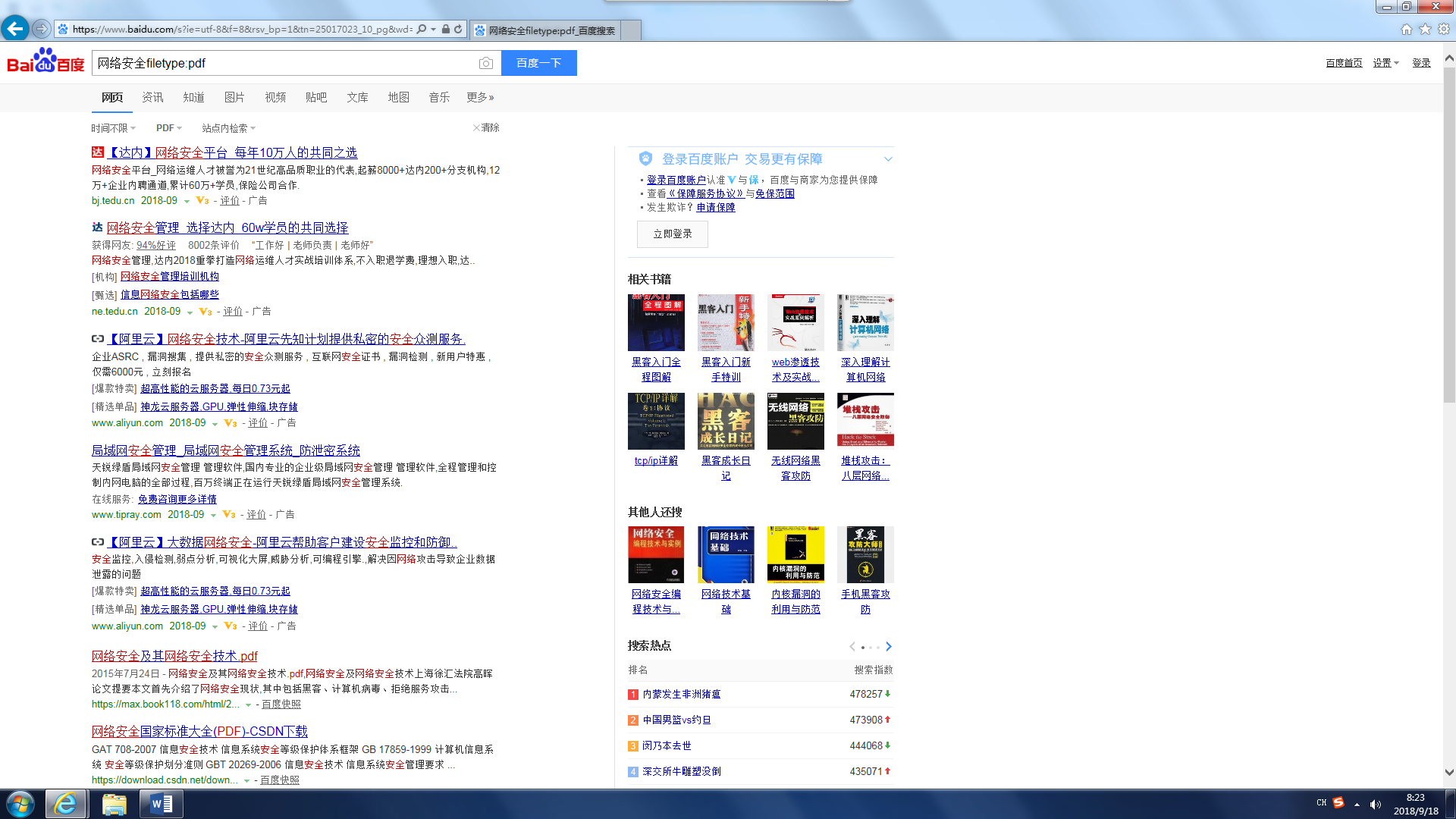Open hot search 内蒙发生非洲猪瘟
The width and height of the screenshot is (1456, 819).
[682, 694]
